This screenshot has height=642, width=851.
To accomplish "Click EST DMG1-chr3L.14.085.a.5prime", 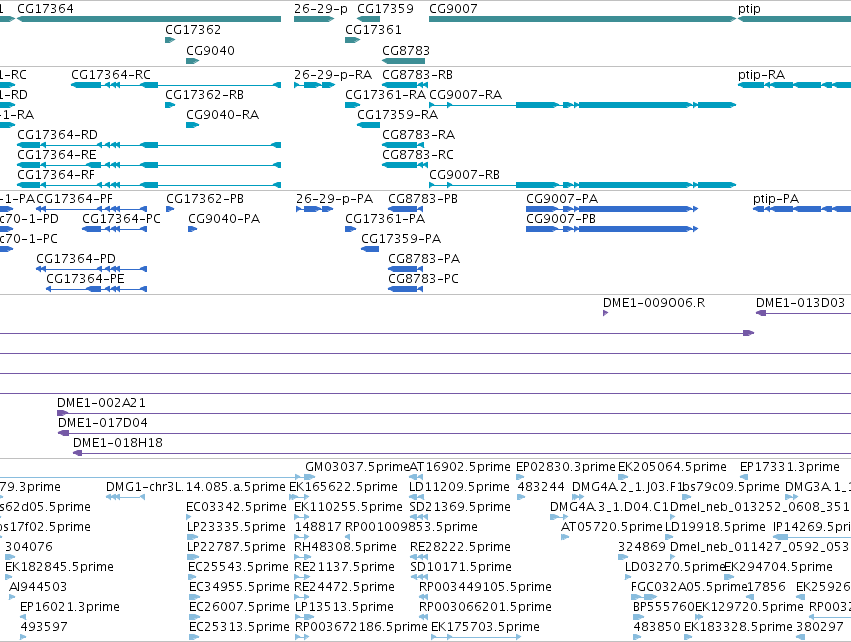I will tap(195, 487).
